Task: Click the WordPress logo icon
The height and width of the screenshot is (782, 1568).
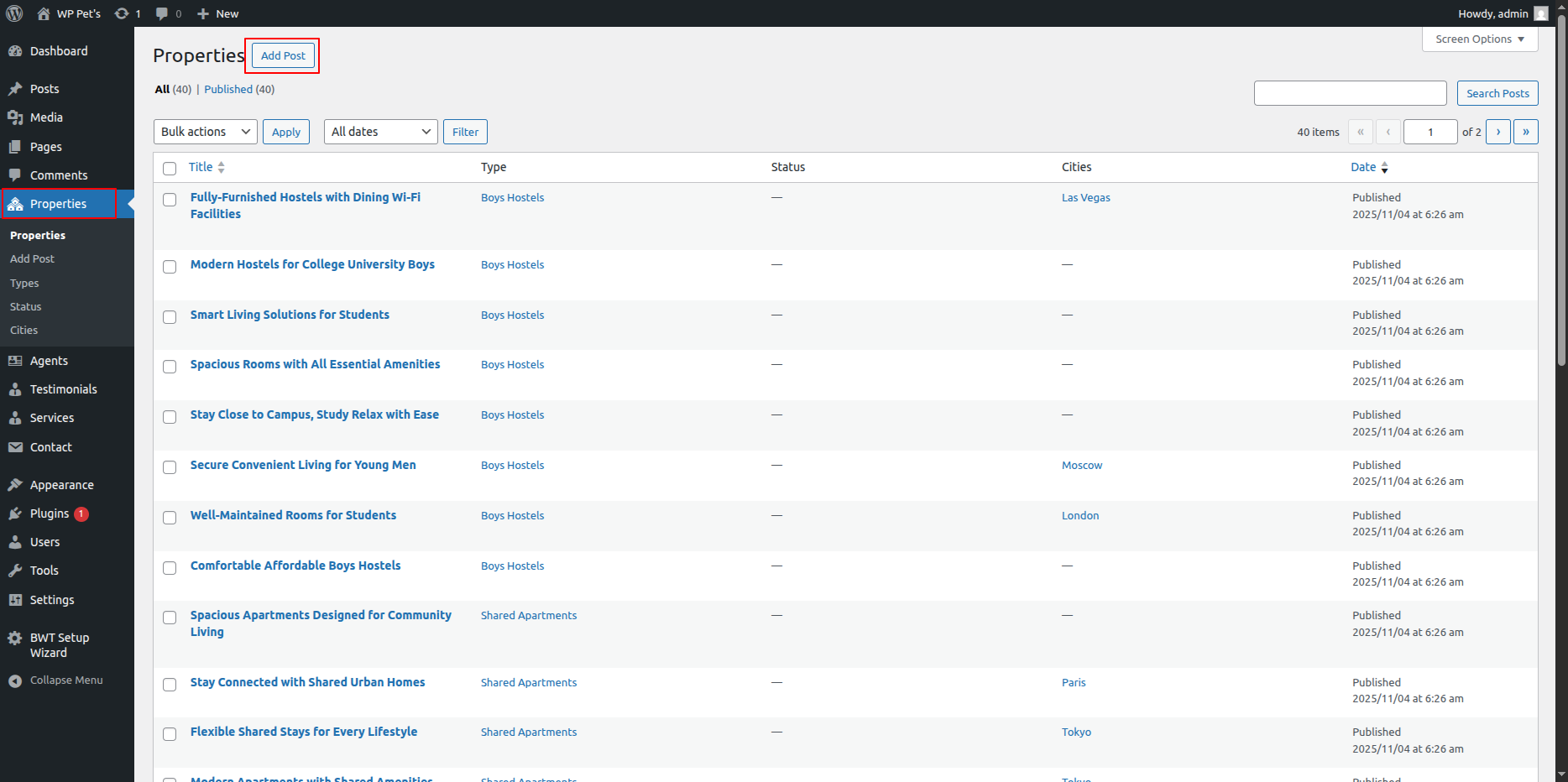Action: [x=14, y=13]
